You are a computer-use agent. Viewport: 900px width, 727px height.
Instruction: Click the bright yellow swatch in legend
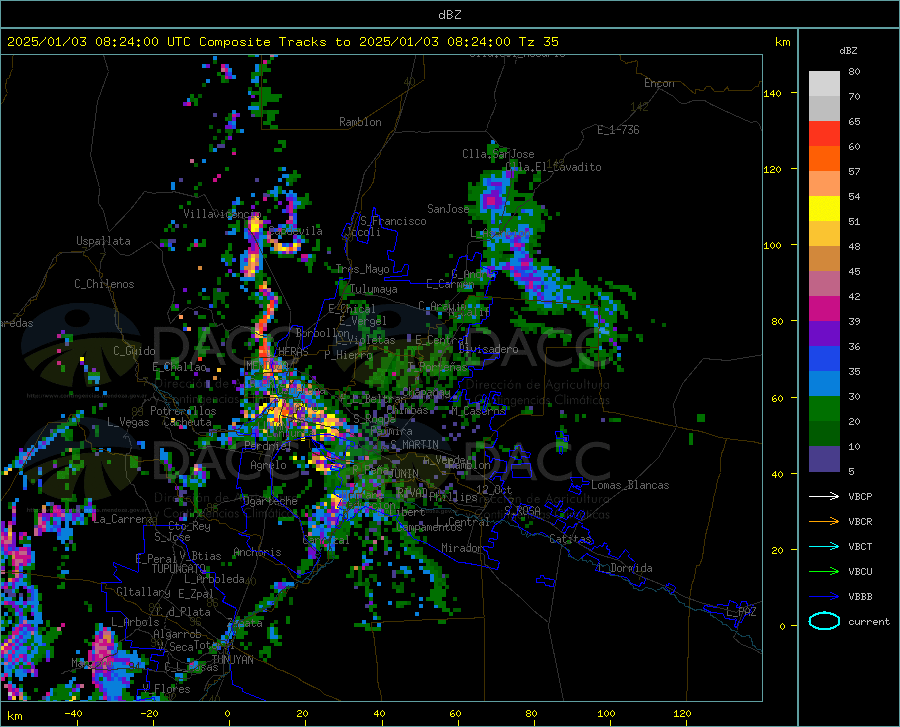tap(824, 209)
